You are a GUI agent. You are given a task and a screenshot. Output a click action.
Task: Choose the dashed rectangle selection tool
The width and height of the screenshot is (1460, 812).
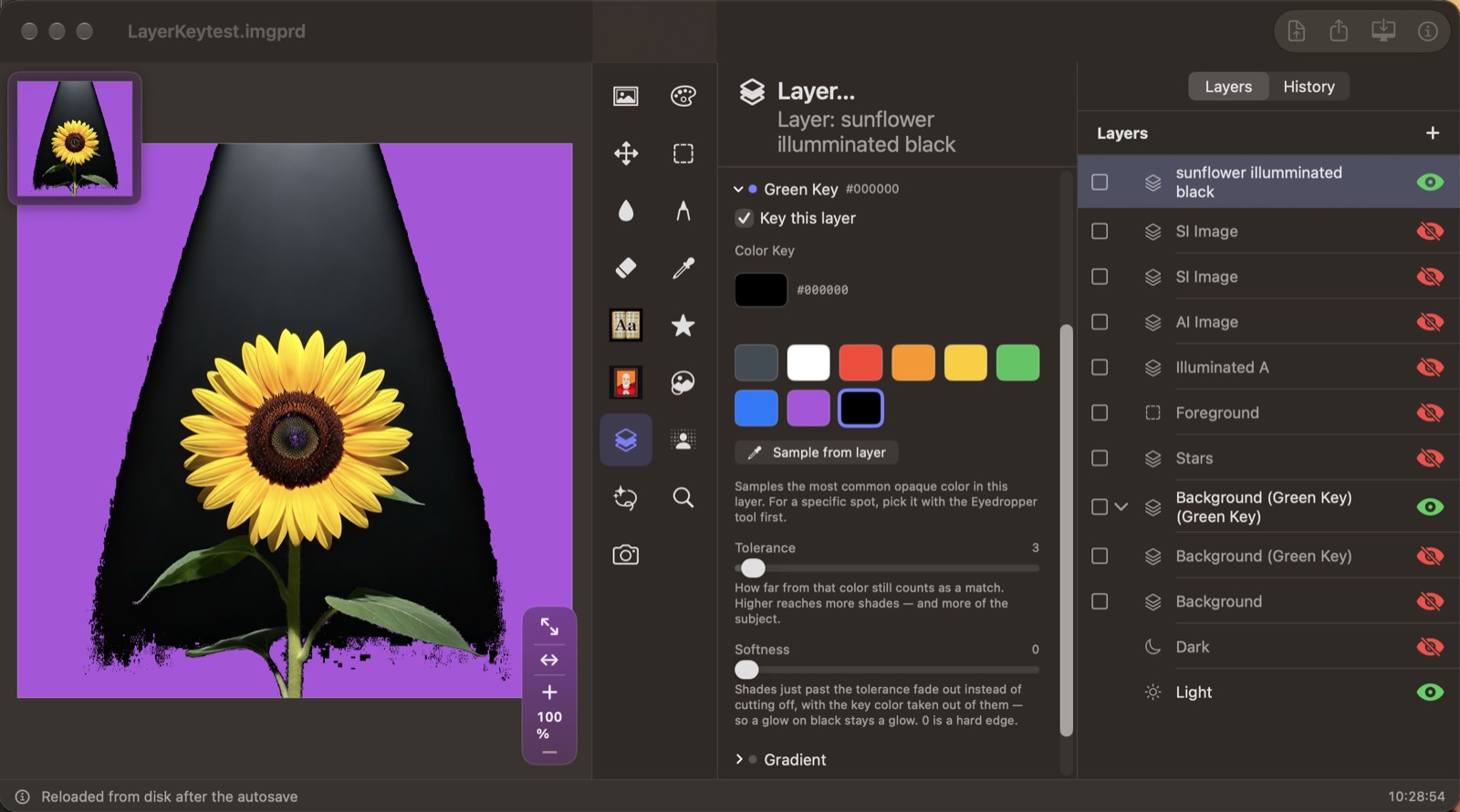(x=683, y=153)
